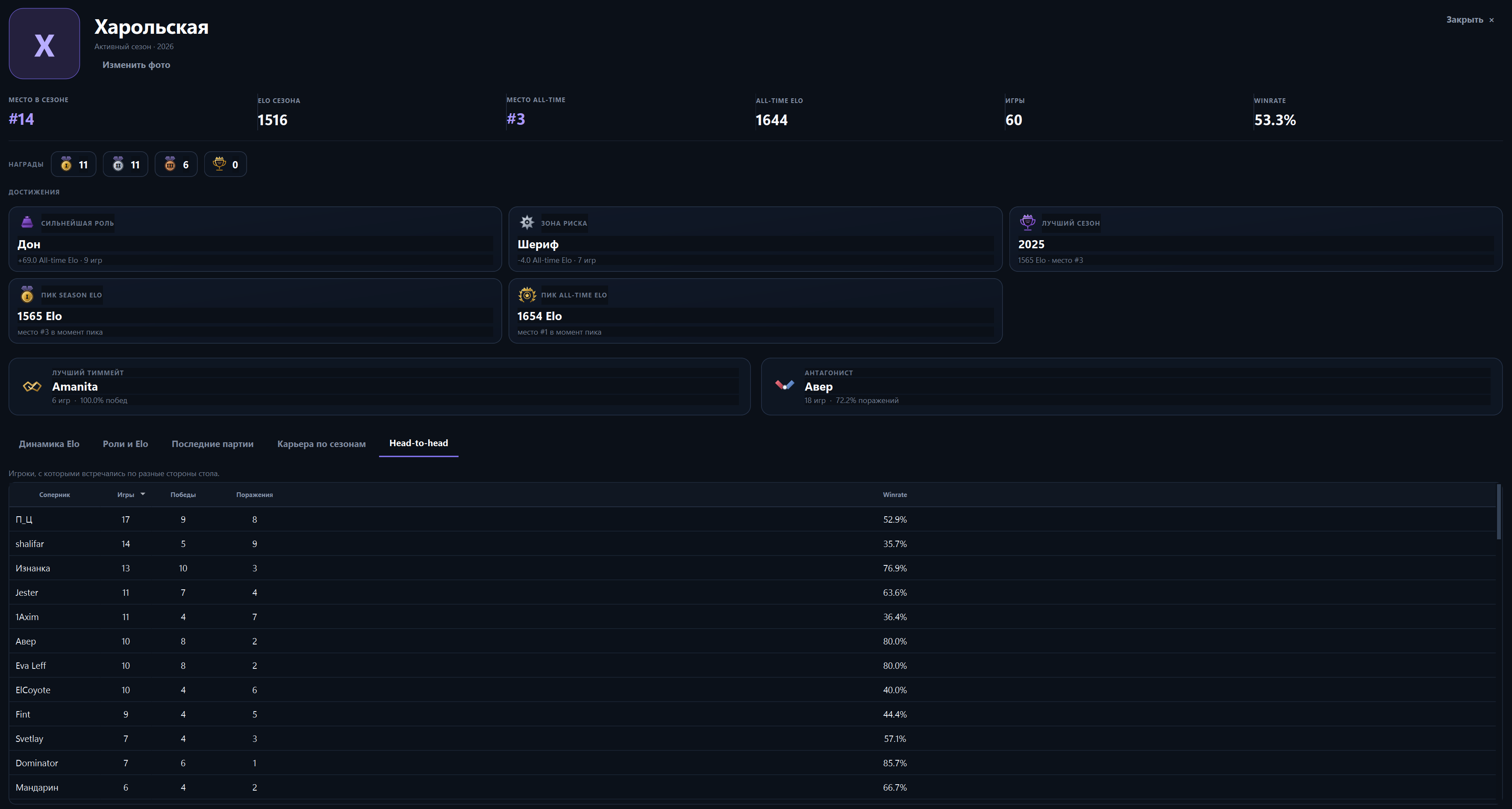
Task: Click the gold medal award icon
Action: click(66, 164)
